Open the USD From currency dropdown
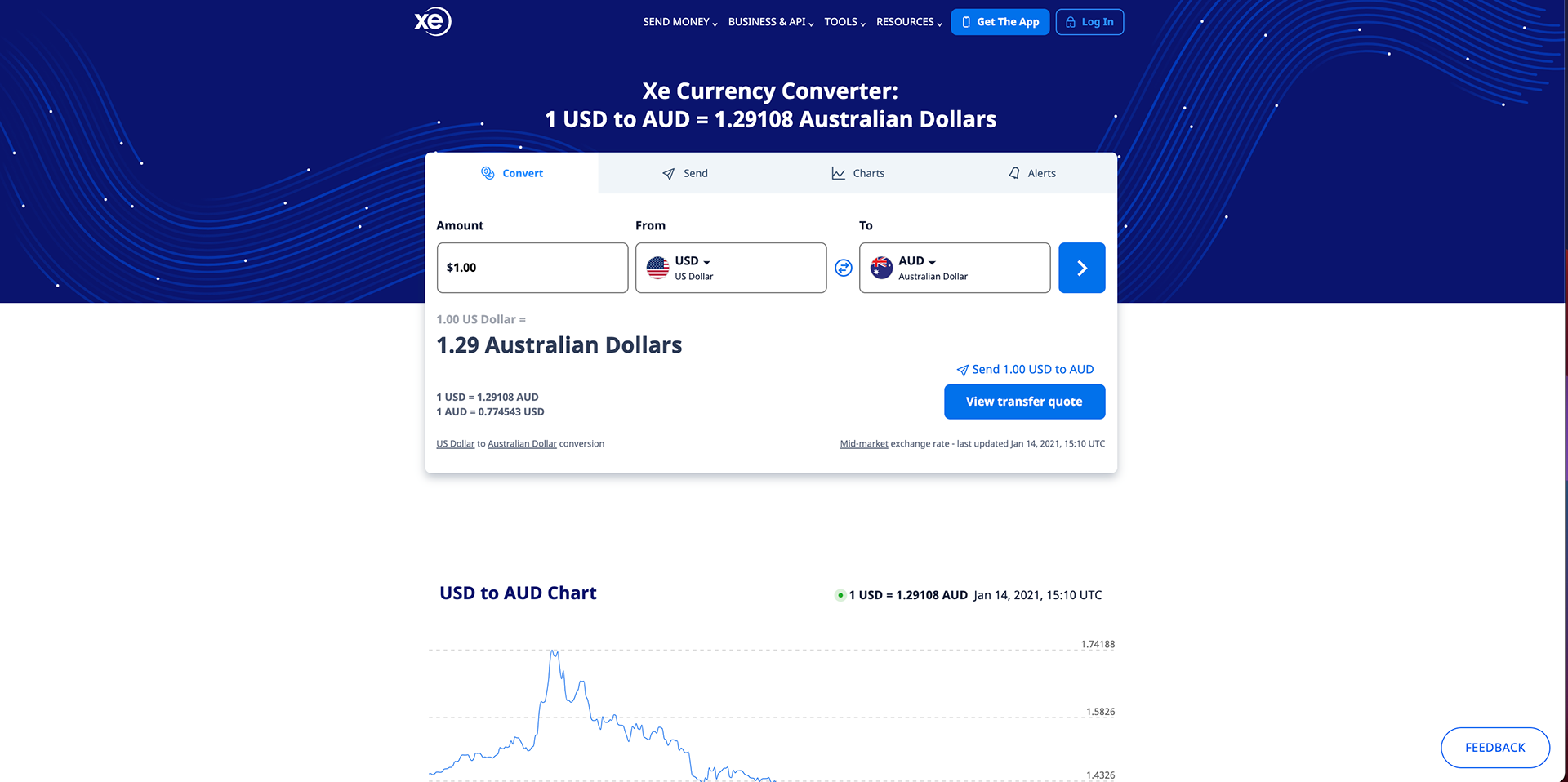Image resolution: width=1568 pixels, height=782 pixels. pos(731,268)
